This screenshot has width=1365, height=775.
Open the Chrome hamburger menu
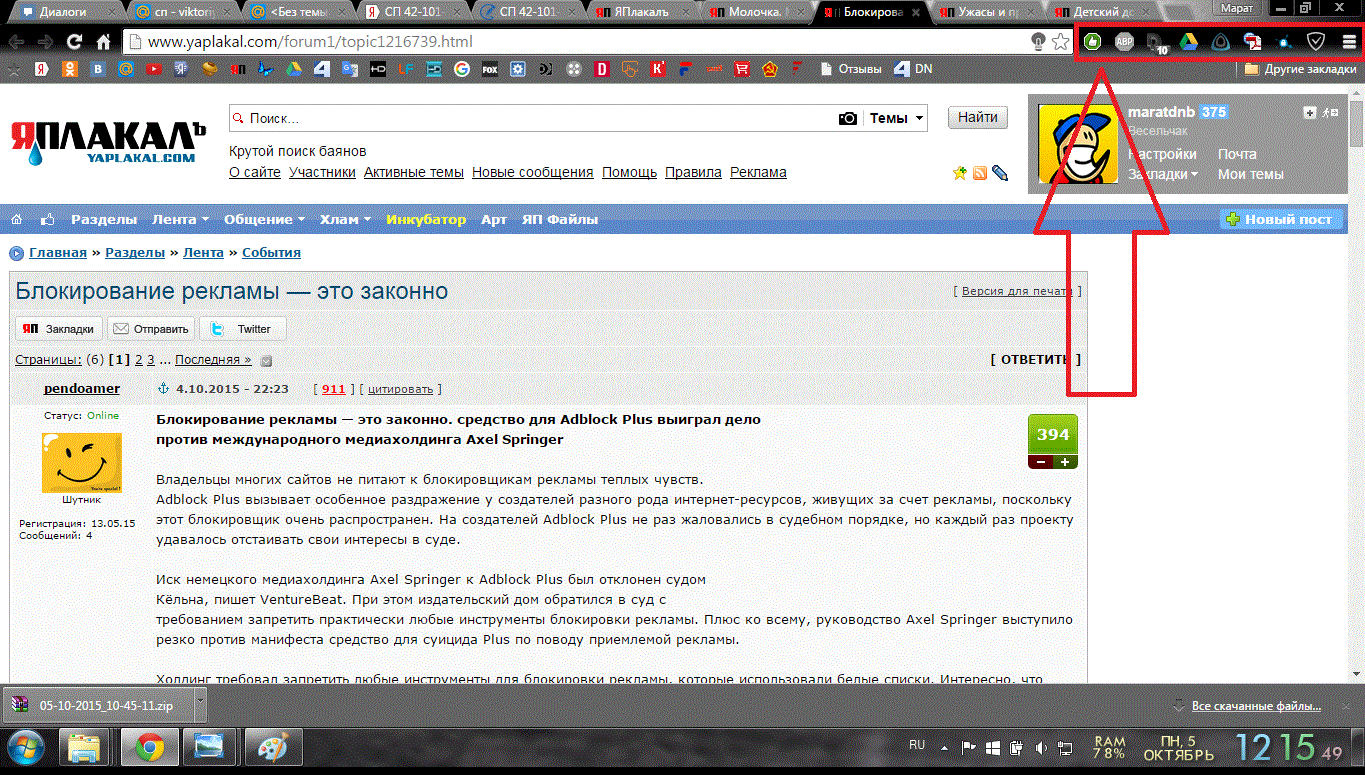click(1349, 42)
